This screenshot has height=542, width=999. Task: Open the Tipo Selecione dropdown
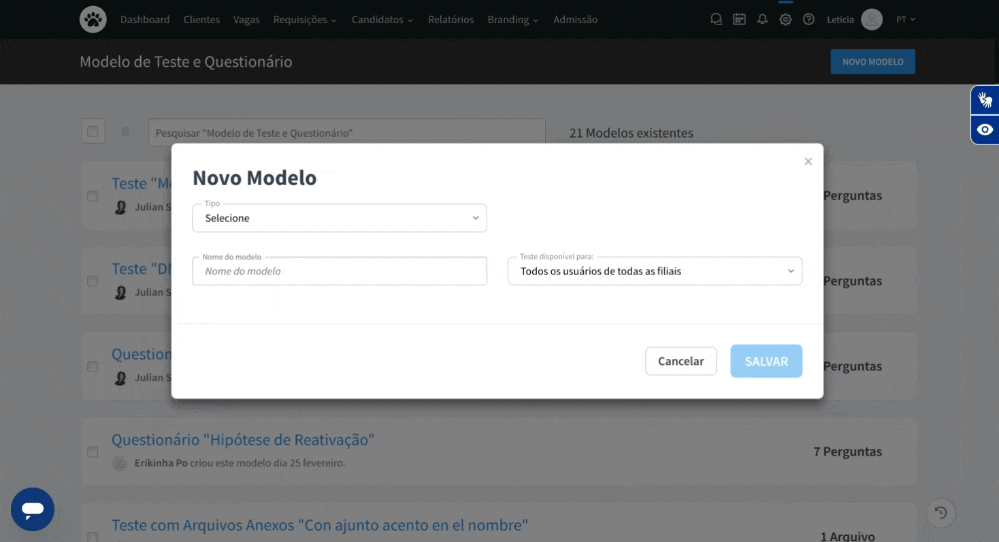[340, 218]
